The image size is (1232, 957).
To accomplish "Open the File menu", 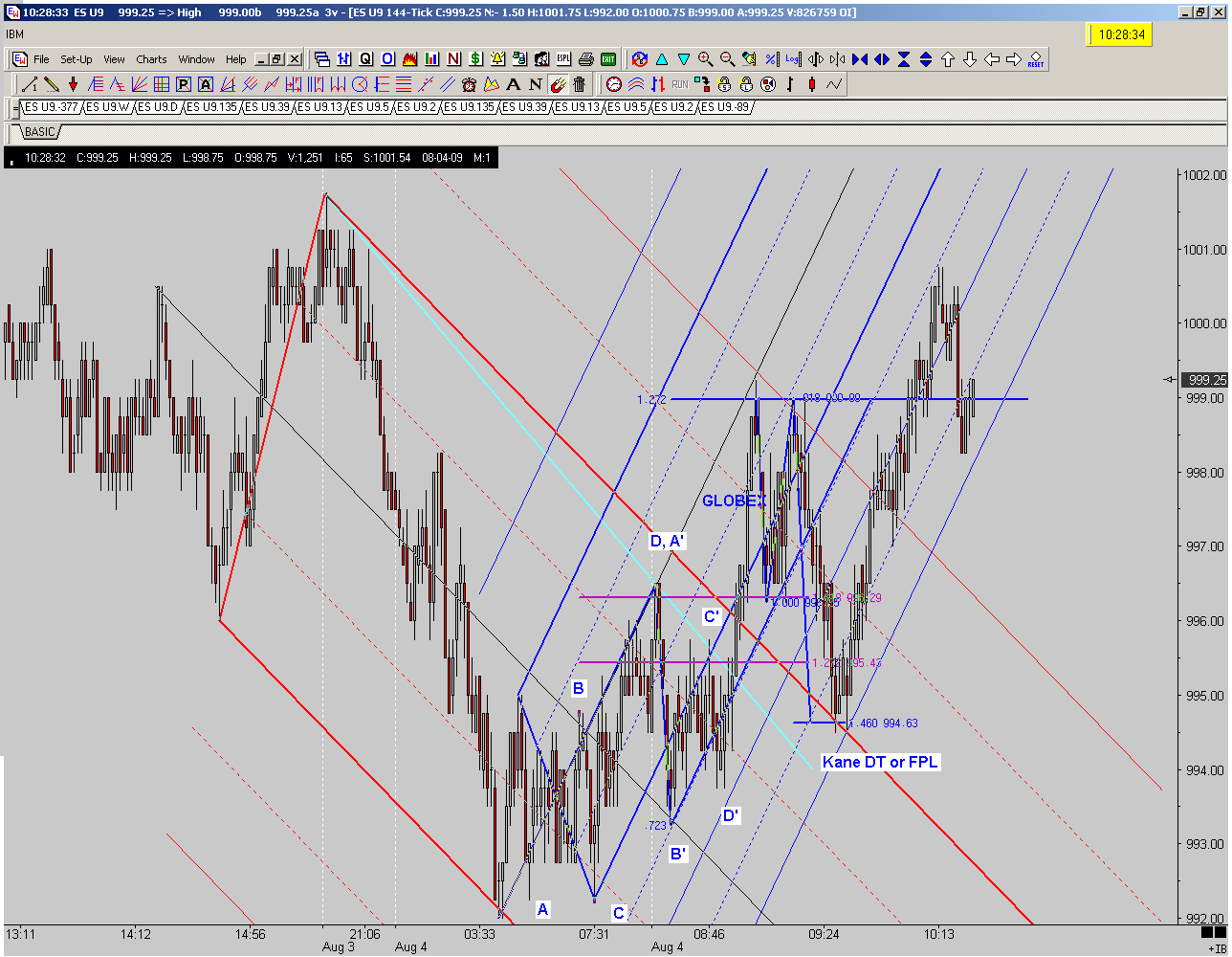I will pyautogui.click(x=41, y=59).
